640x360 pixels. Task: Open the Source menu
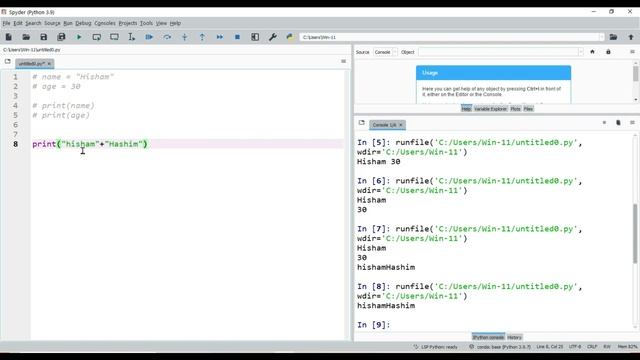pos(52,23)
